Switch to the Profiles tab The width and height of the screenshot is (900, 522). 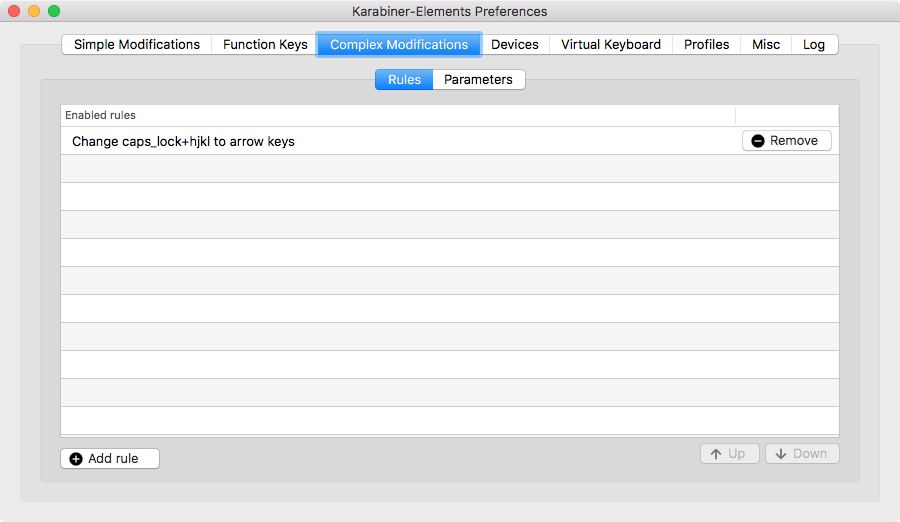pos(706,44)
